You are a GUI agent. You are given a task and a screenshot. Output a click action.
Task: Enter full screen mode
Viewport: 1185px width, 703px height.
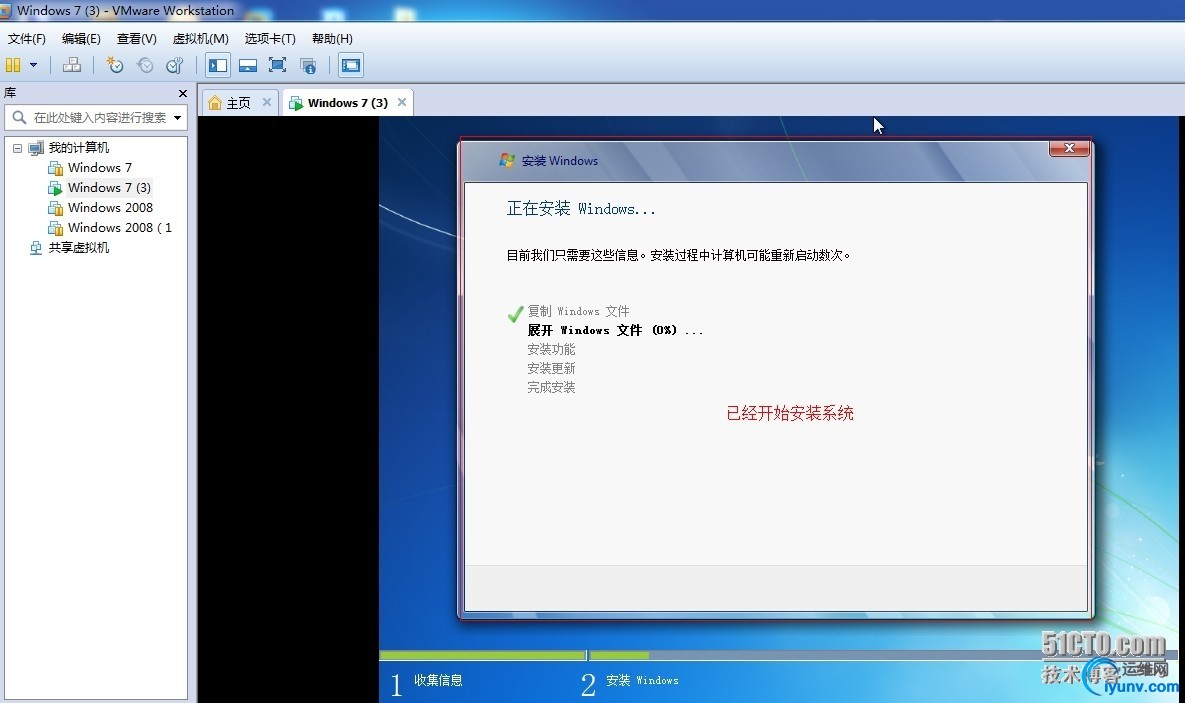[277, 65]
